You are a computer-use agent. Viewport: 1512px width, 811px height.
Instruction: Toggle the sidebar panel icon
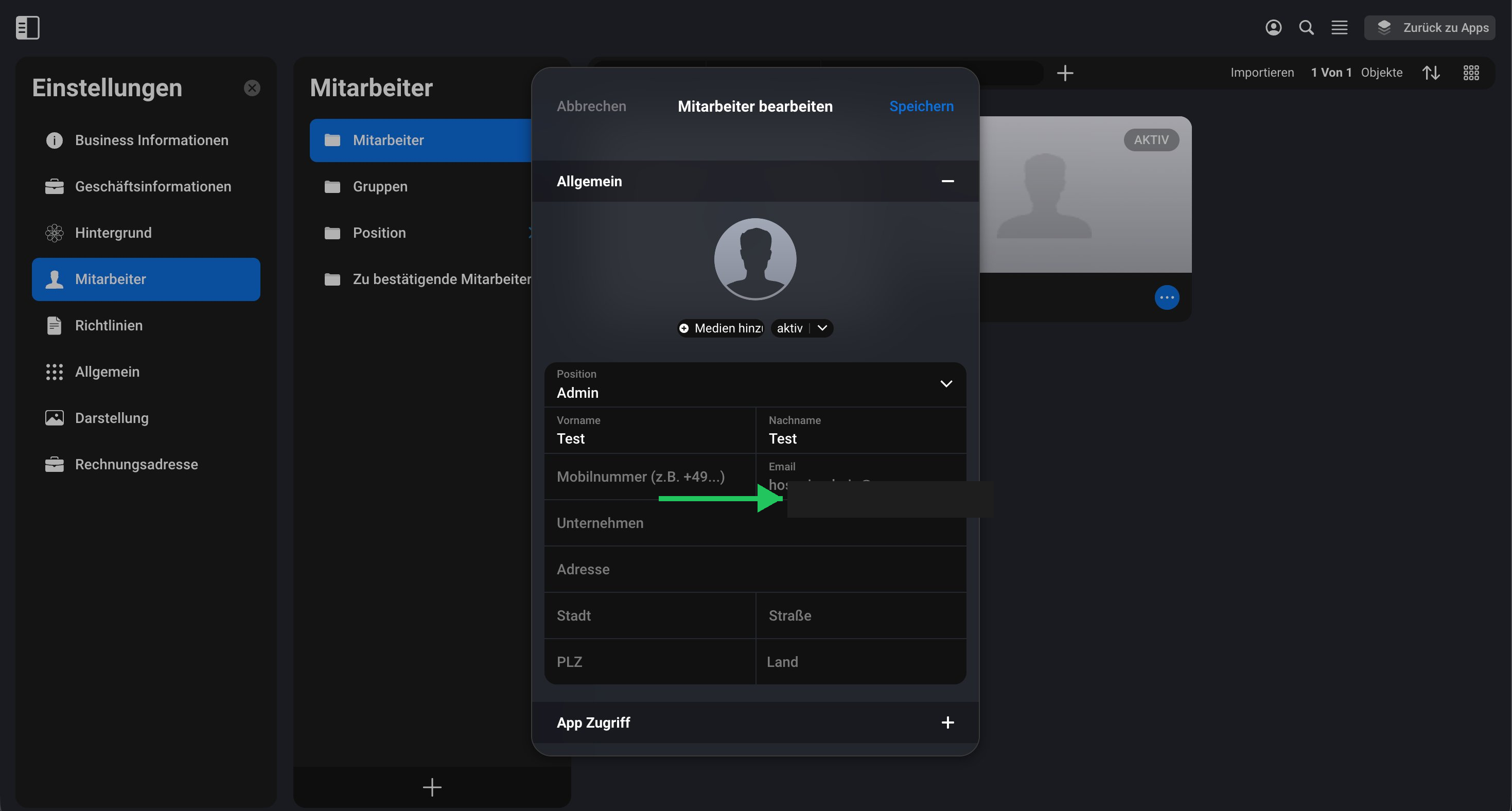[x=28, y=28]
